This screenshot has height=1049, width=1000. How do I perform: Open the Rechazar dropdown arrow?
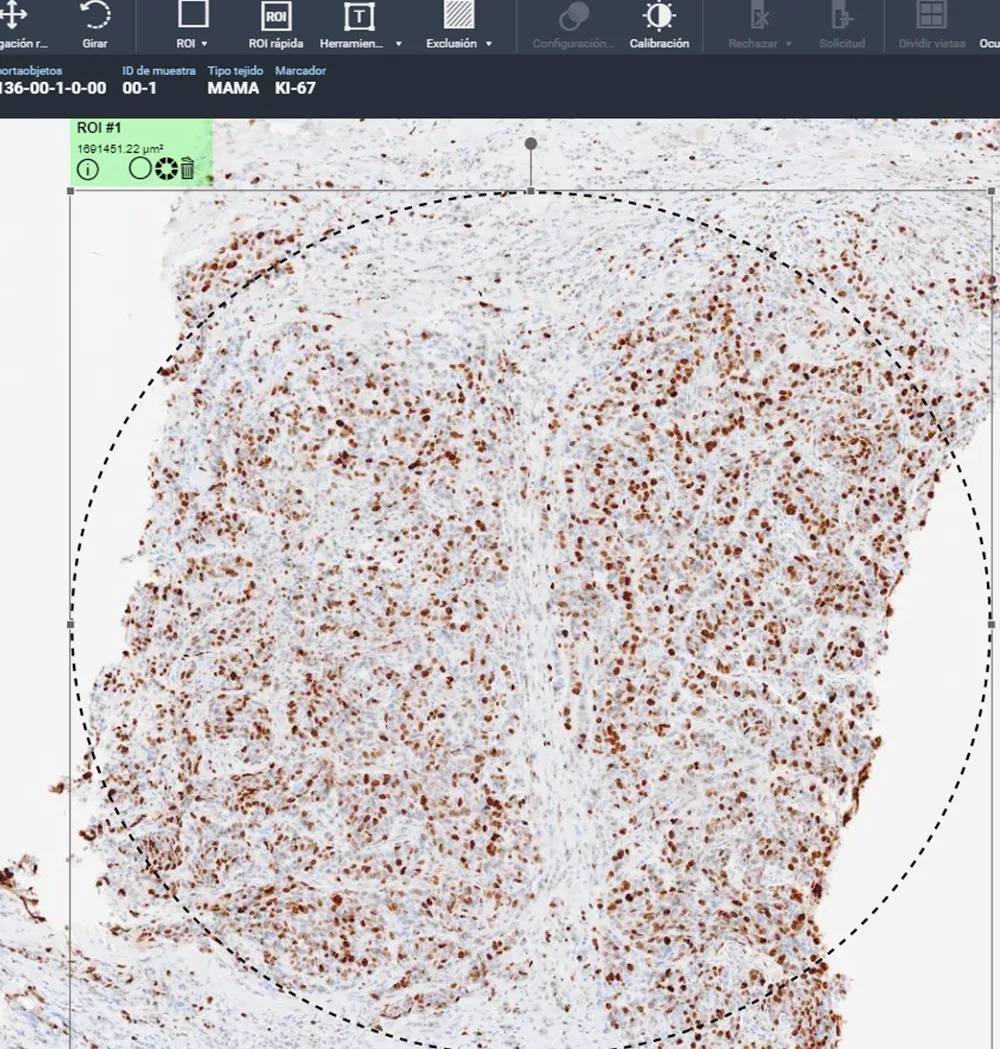[787, 44]
